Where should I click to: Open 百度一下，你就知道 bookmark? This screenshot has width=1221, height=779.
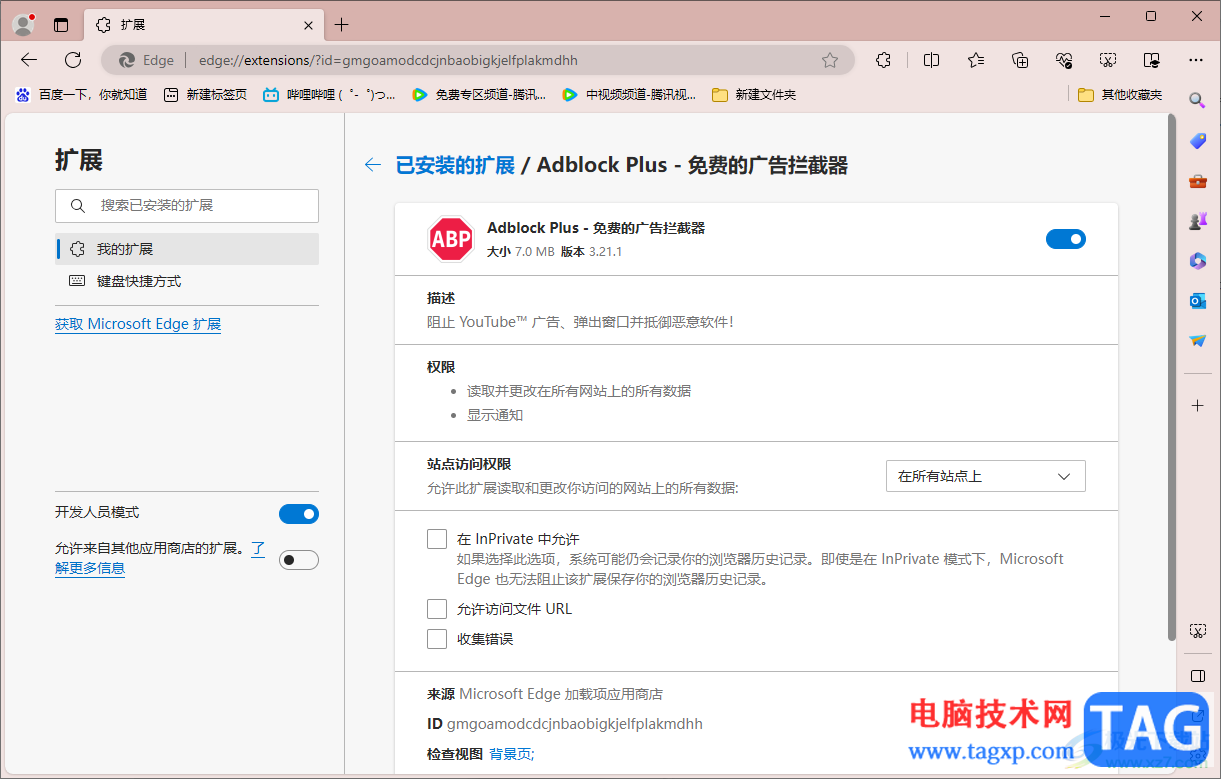[81, 94]
